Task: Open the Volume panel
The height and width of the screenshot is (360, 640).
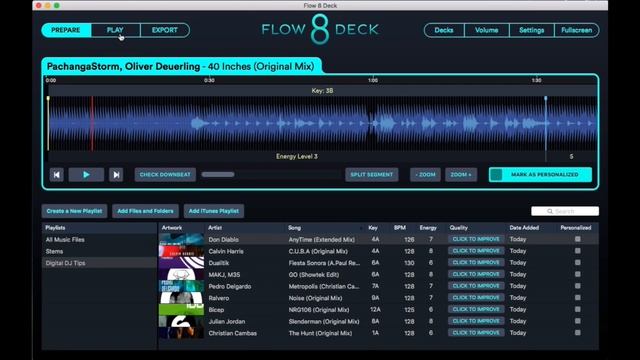Action: pyautogui.click(x=487, y=30)
